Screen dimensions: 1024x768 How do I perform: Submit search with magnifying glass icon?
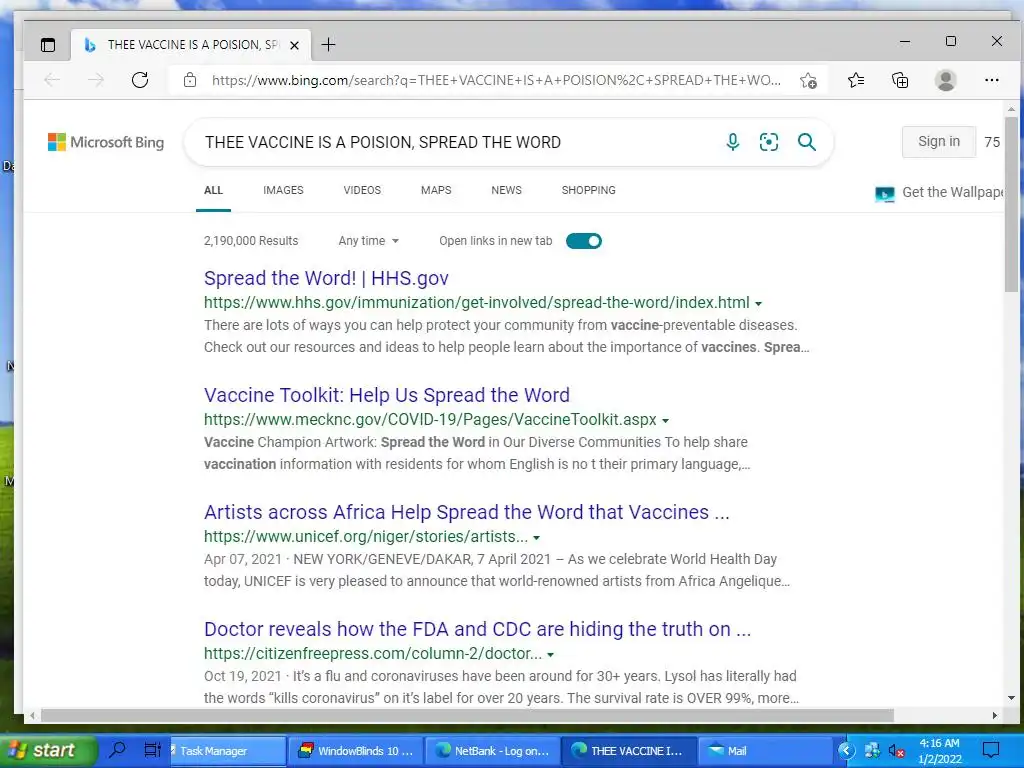[807, 142]
